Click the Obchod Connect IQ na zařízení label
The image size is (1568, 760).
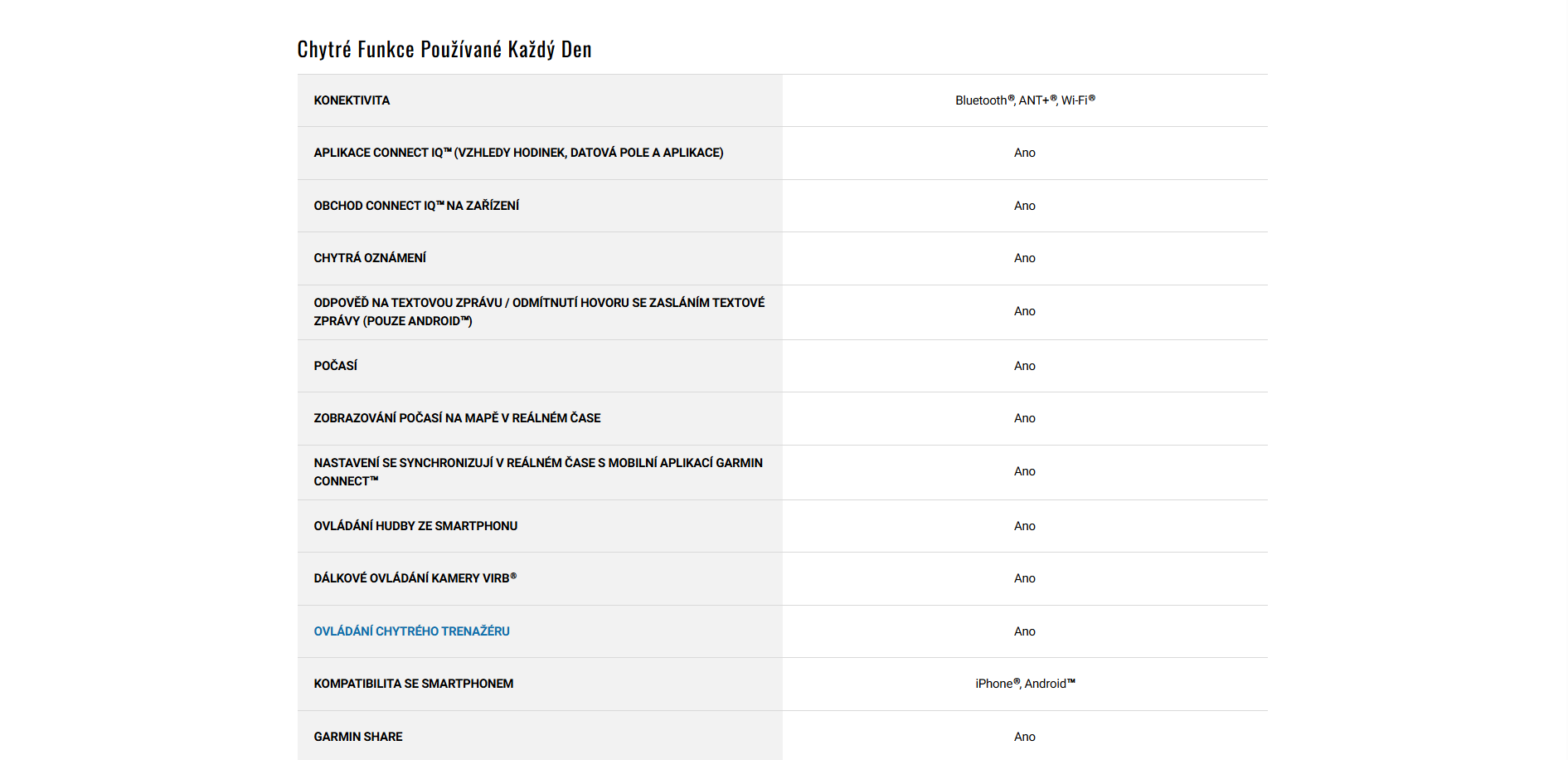click(x=416, y=206)
